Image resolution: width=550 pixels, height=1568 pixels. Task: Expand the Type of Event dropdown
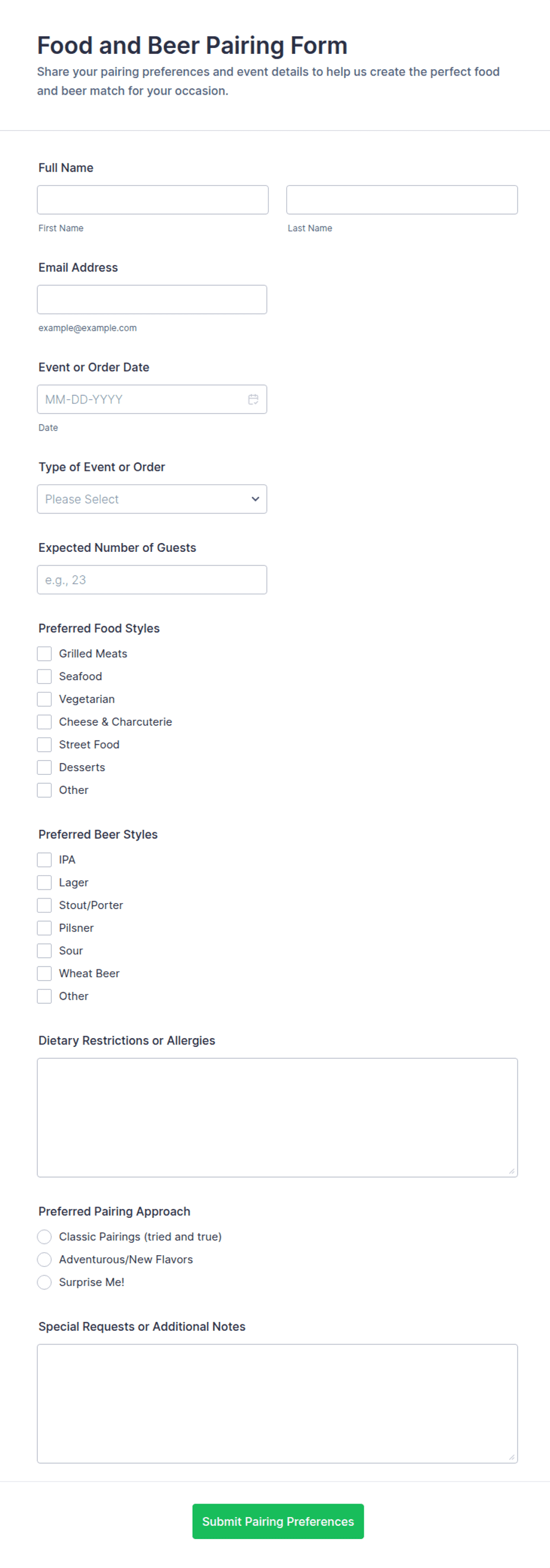[x=152, y=499]
